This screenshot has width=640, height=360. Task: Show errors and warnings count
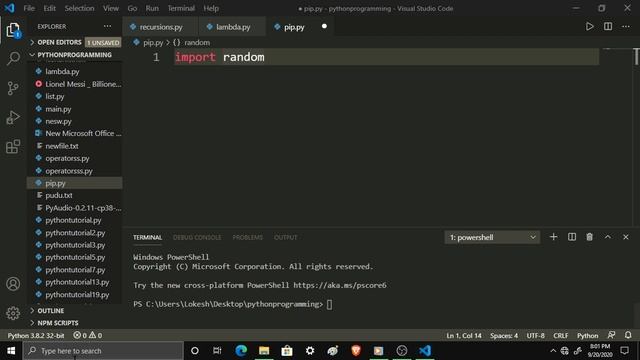coord(87,336)
